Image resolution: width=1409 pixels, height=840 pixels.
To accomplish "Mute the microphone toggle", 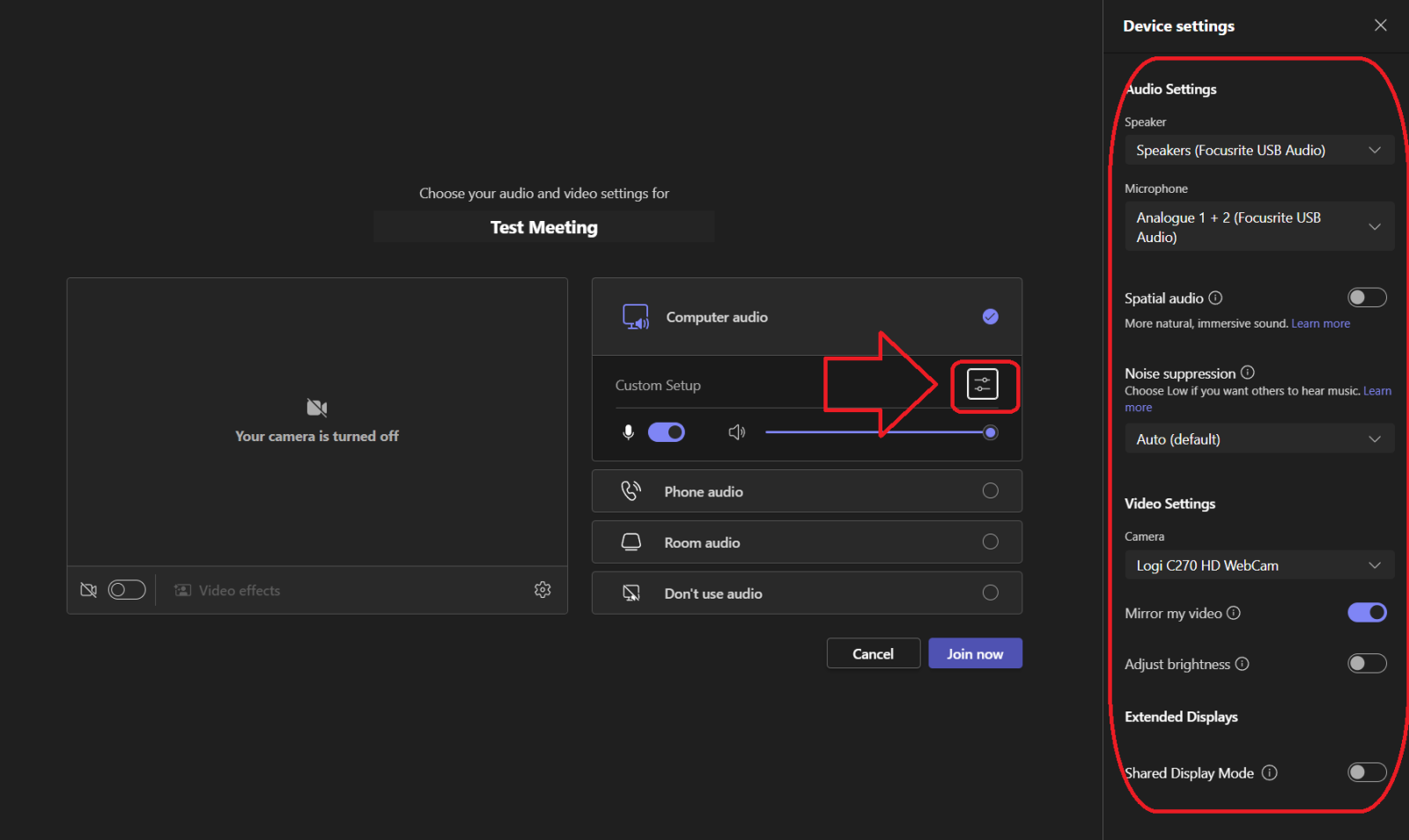I will (666, 432).
